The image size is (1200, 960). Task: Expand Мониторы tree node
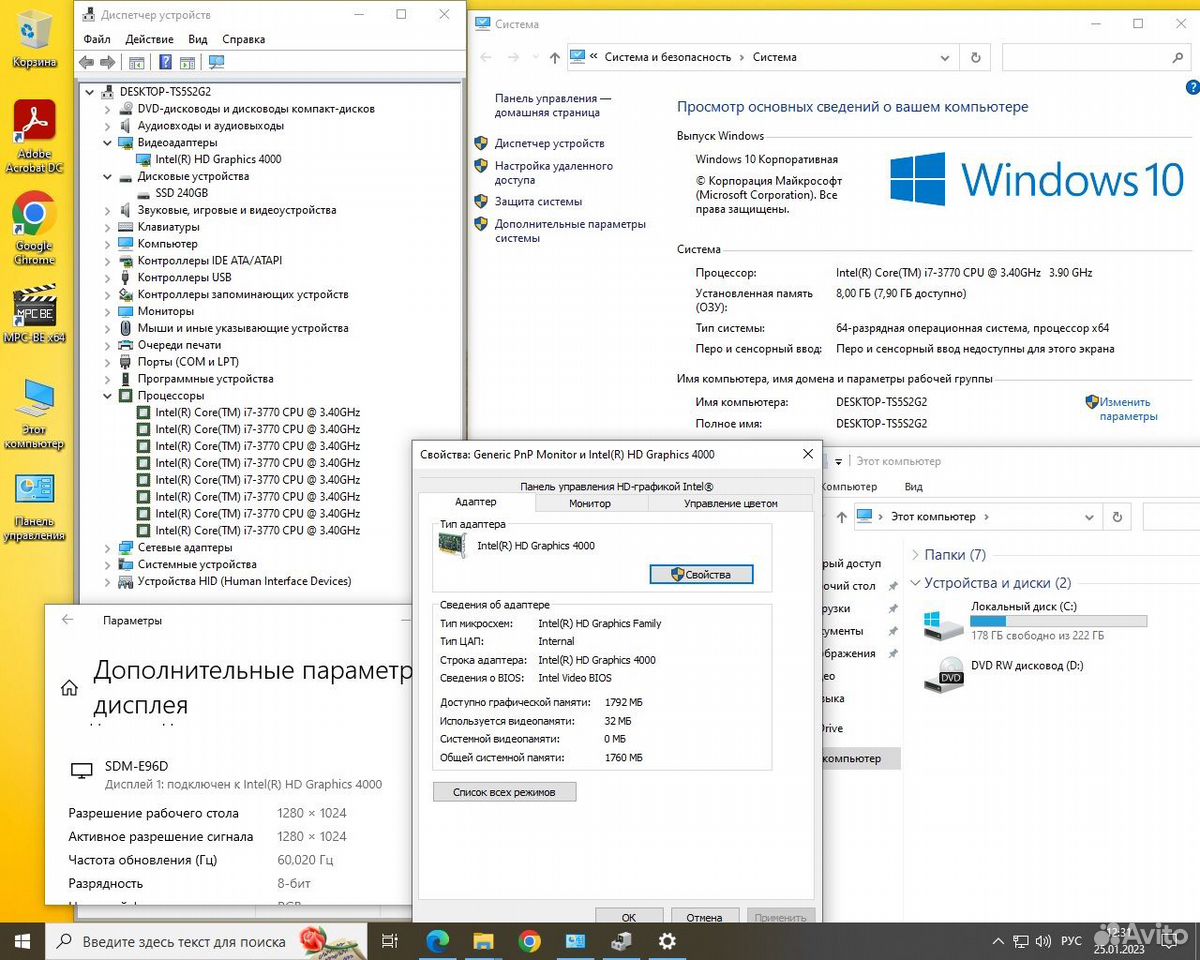coord(108,311)
